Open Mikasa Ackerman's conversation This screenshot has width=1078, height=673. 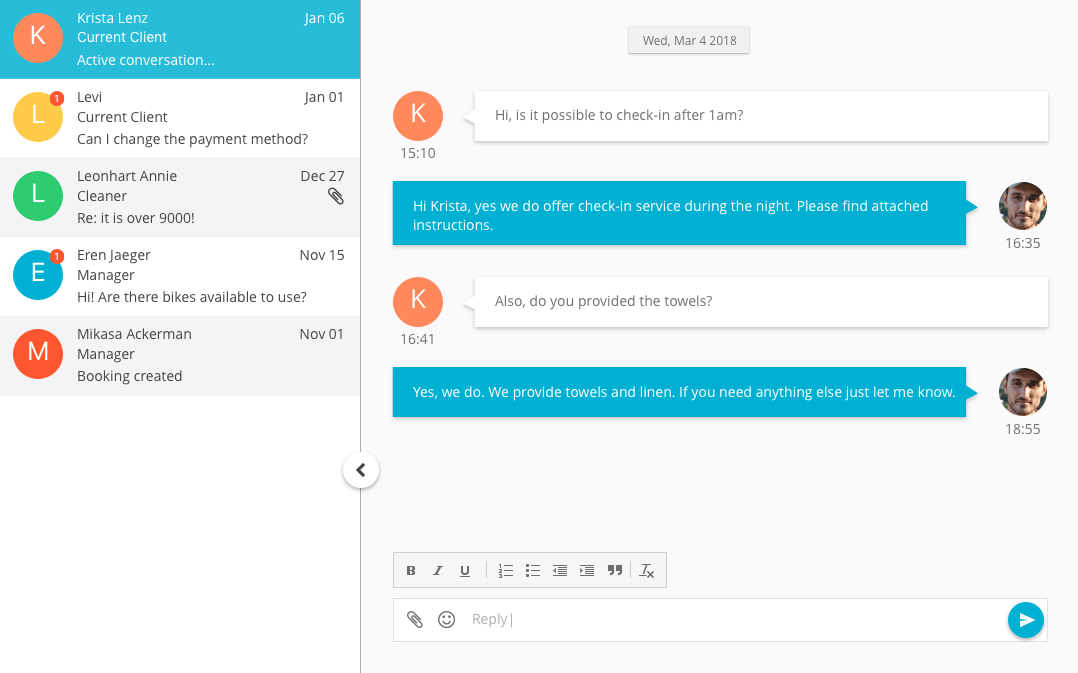(x=180, y=355)
